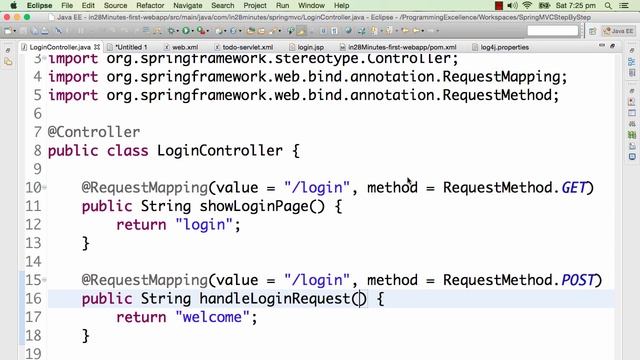Go to Next Annotation icon
Image resolution: width=640 pixels, height=360 pixels.
pyautogui.click(x=373, y=31)
